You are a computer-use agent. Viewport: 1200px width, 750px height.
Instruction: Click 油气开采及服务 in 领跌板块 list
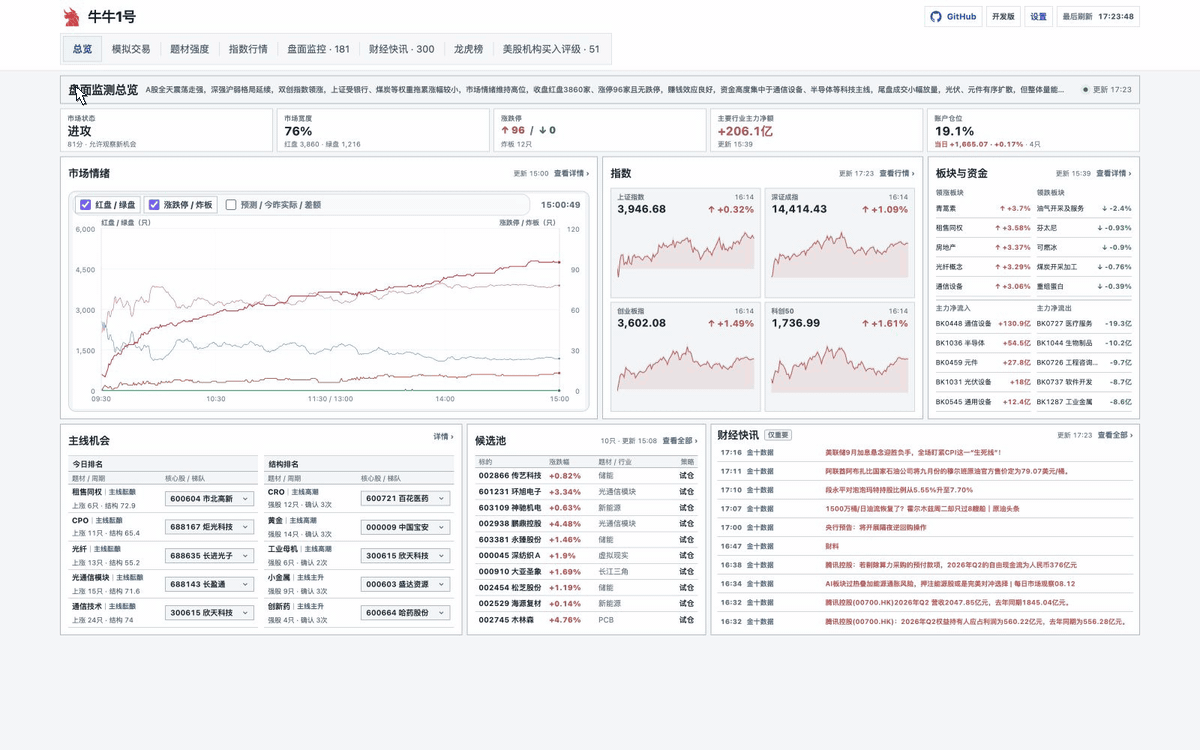pyautogui.click(x=1059, y=209)
